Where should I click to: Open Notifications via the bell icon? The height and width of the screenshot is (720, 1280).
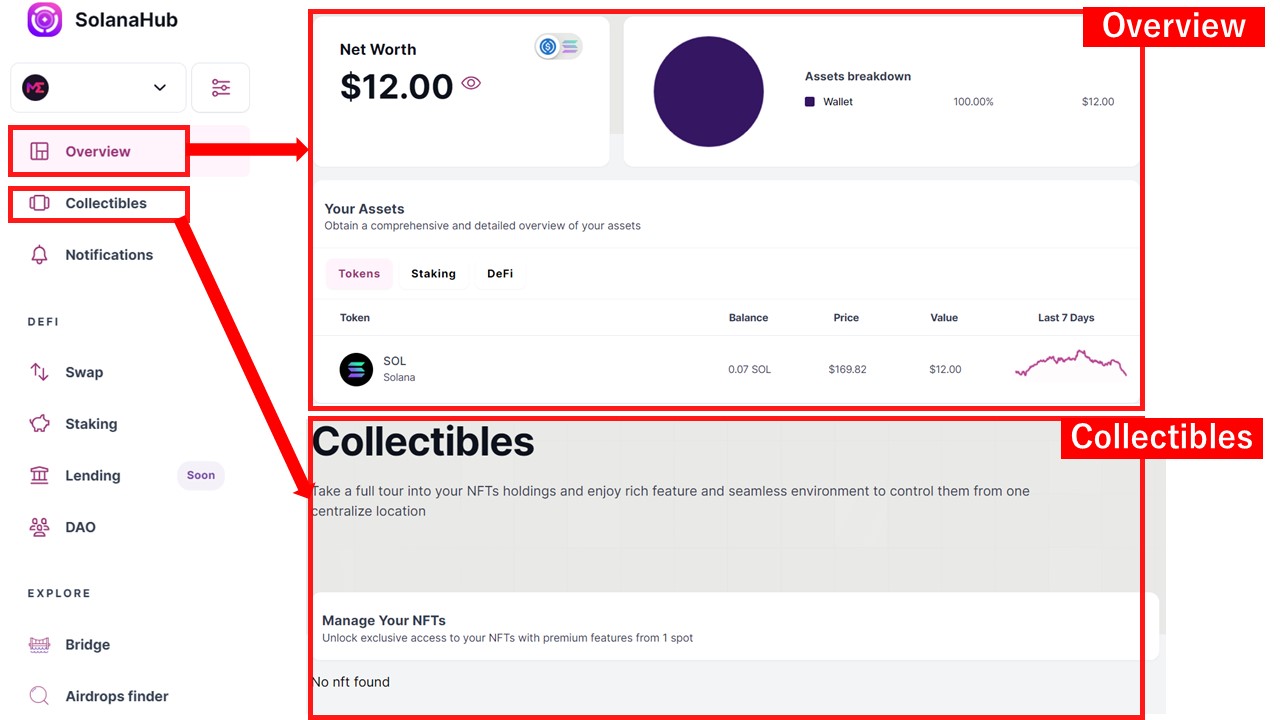click(x=40, y=254)
